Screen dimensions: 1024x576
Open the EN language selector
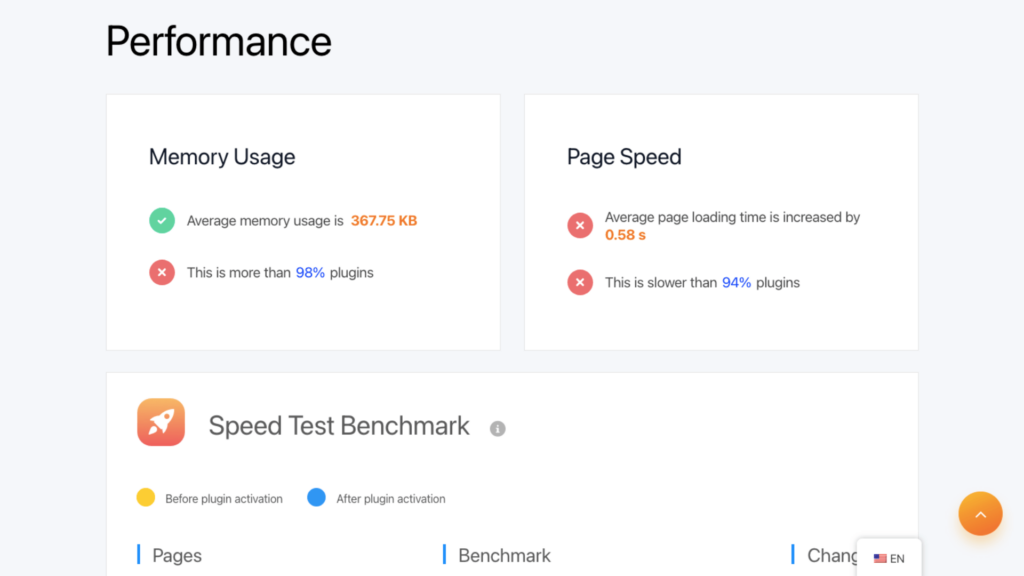(x=889, y=558)
